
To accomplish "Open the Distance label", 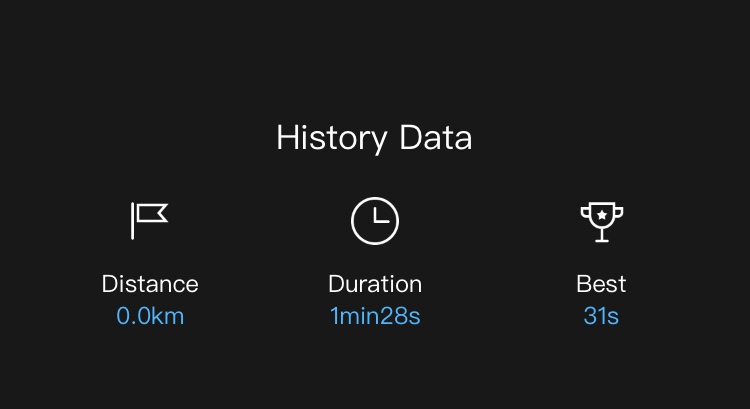I will tap(150, 284).
